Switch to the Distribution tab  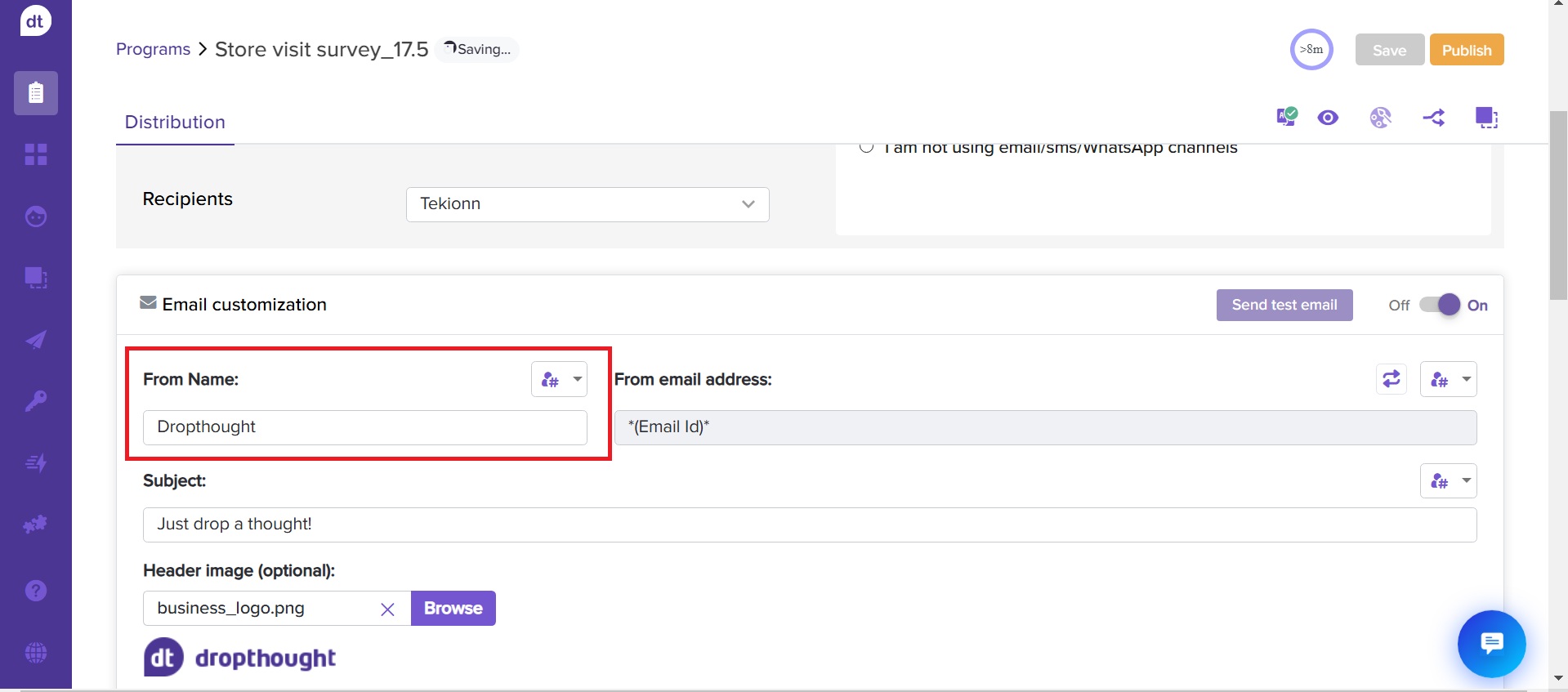[175, 123]
